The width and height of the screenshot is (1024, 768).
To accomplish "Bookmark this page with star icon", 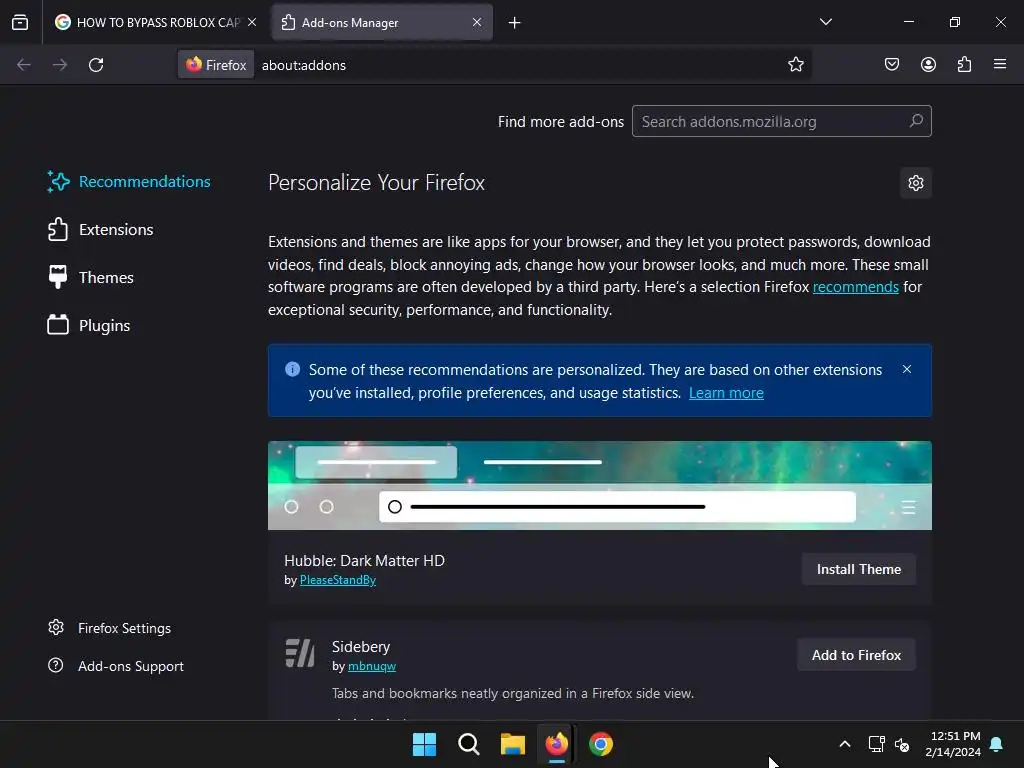I will (x=795, y=65).
